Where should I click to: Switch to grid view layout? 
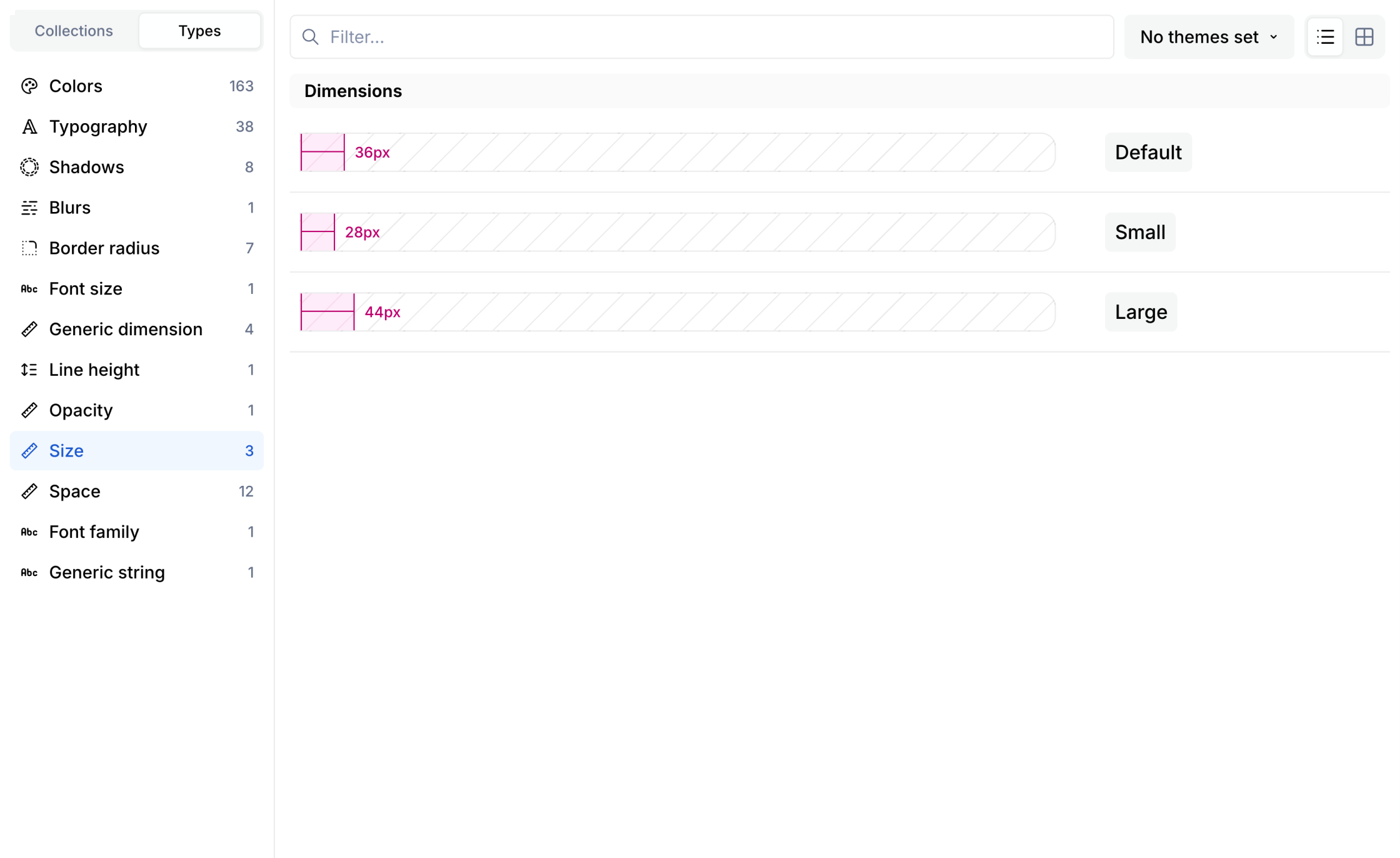(1364, 38)
